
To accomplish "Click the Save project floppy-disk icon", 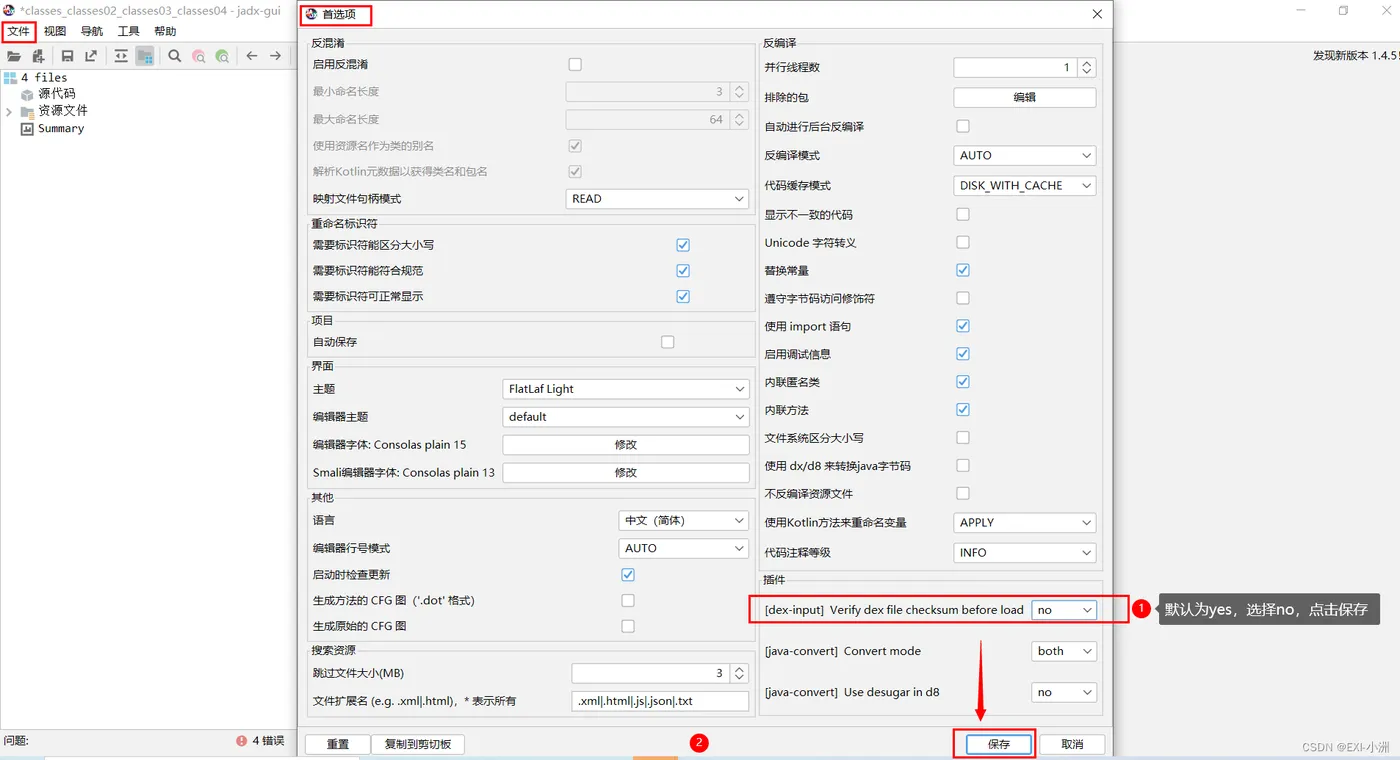I will click(x=67, y=57).
